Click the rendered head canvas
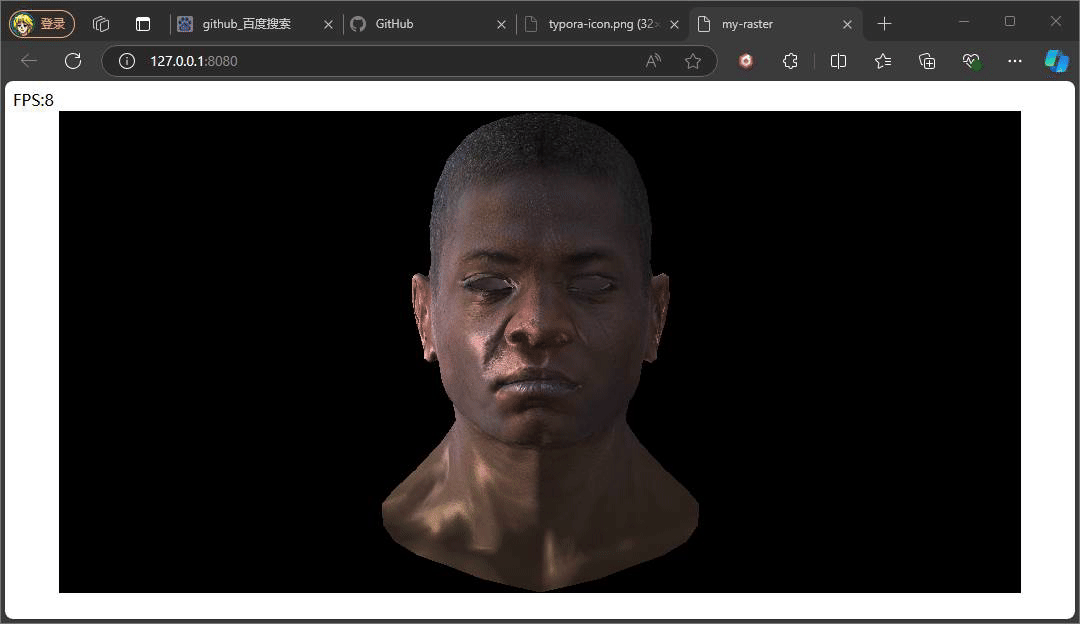The image size is (1080, 624). (x=540, y=352)
